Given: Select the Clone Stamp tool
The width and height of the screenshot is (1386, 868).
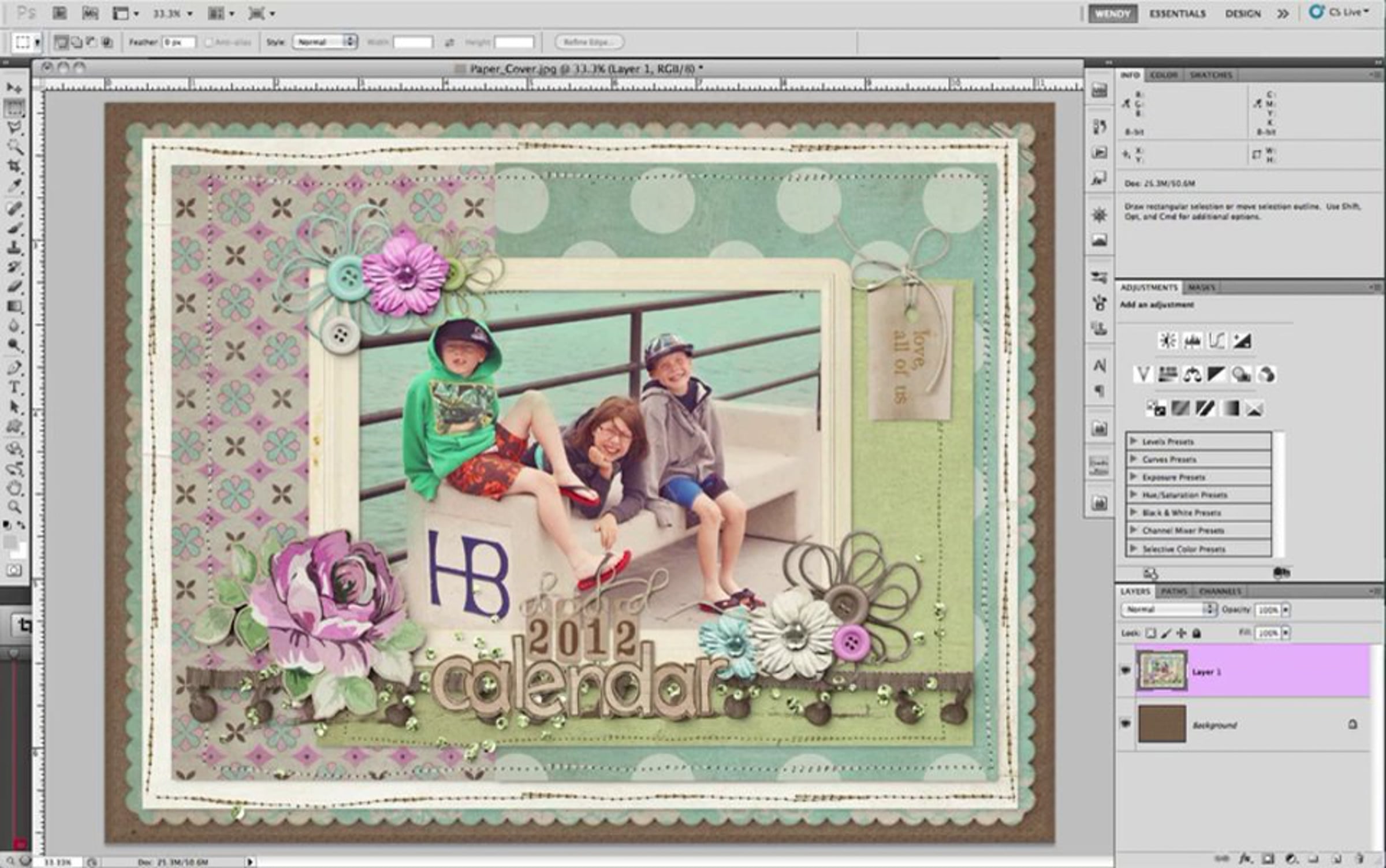Looking at the screenshot, I should coord(14,248).
